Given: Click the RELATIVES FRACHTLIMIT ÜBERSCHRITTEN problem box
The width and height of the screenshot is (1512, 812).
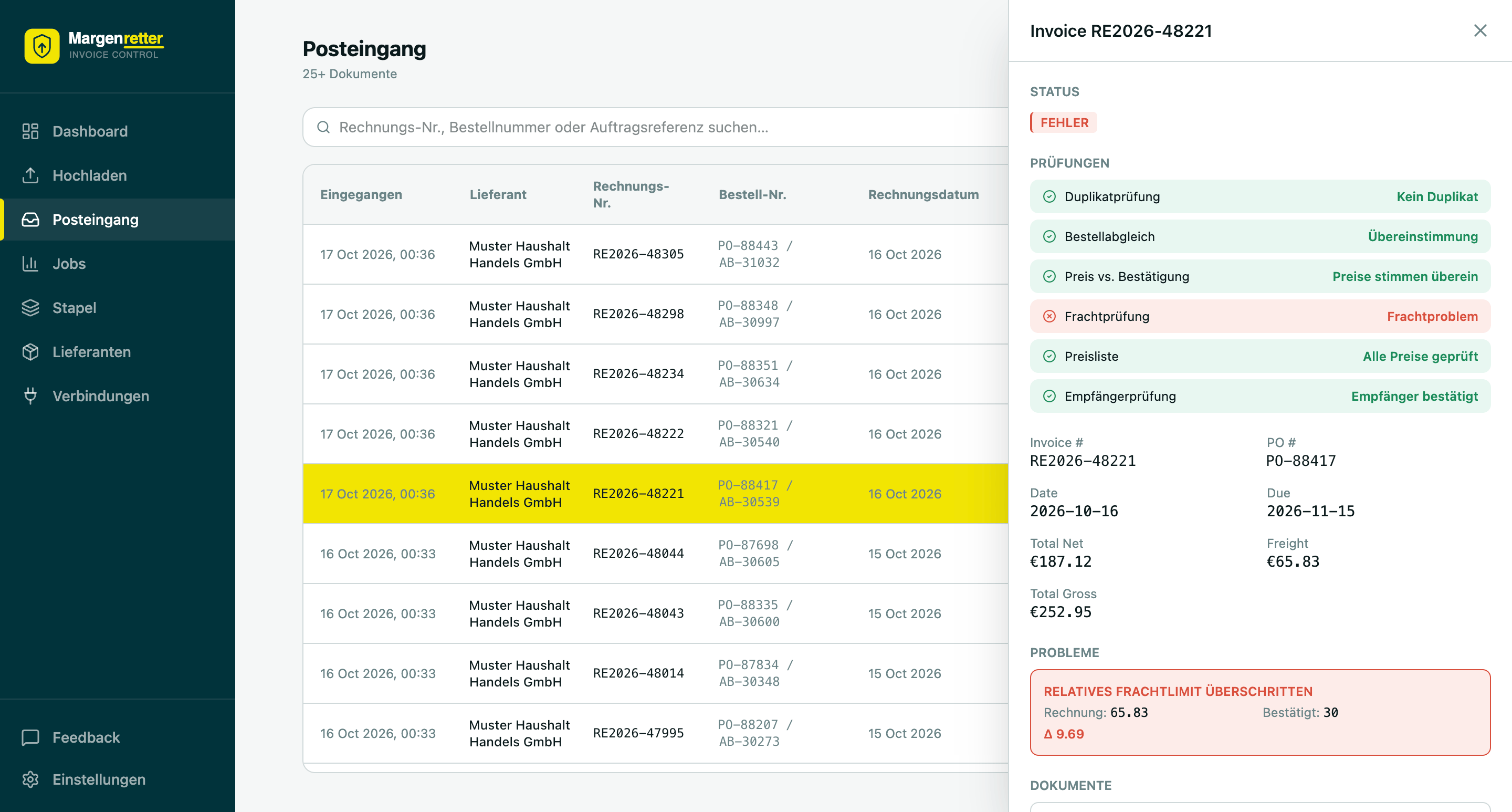Looking at the screenshot, I should click(x=1260, y=712).
